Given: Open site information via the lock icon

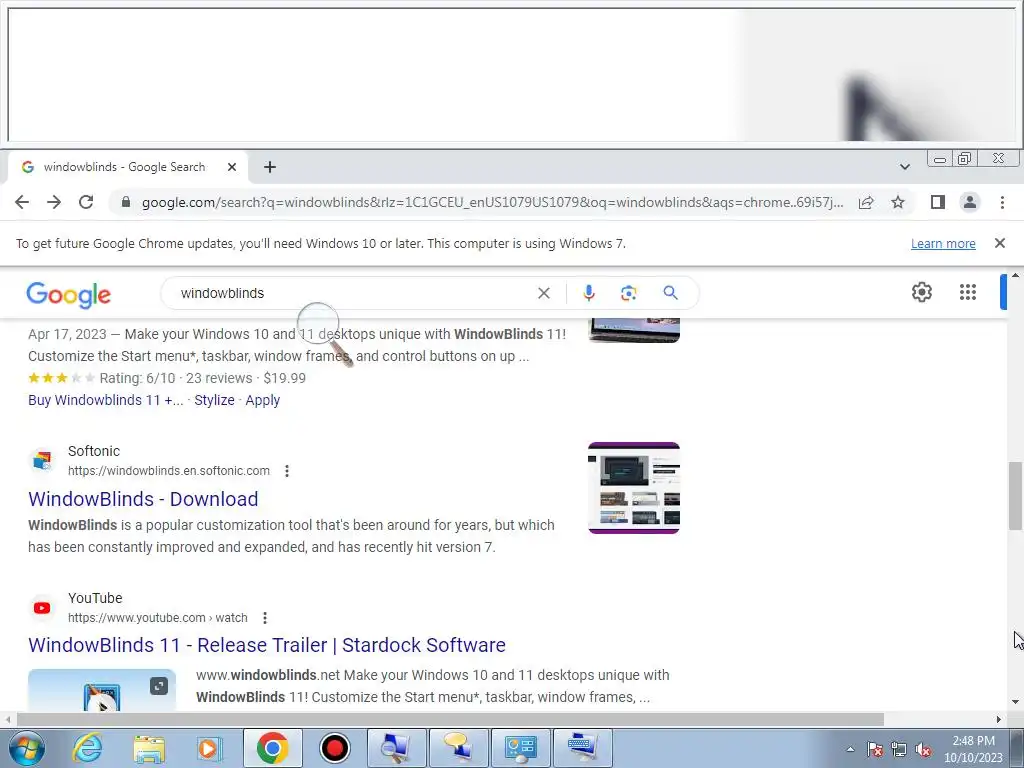Looking at the screenshot, I should point(126,202).
